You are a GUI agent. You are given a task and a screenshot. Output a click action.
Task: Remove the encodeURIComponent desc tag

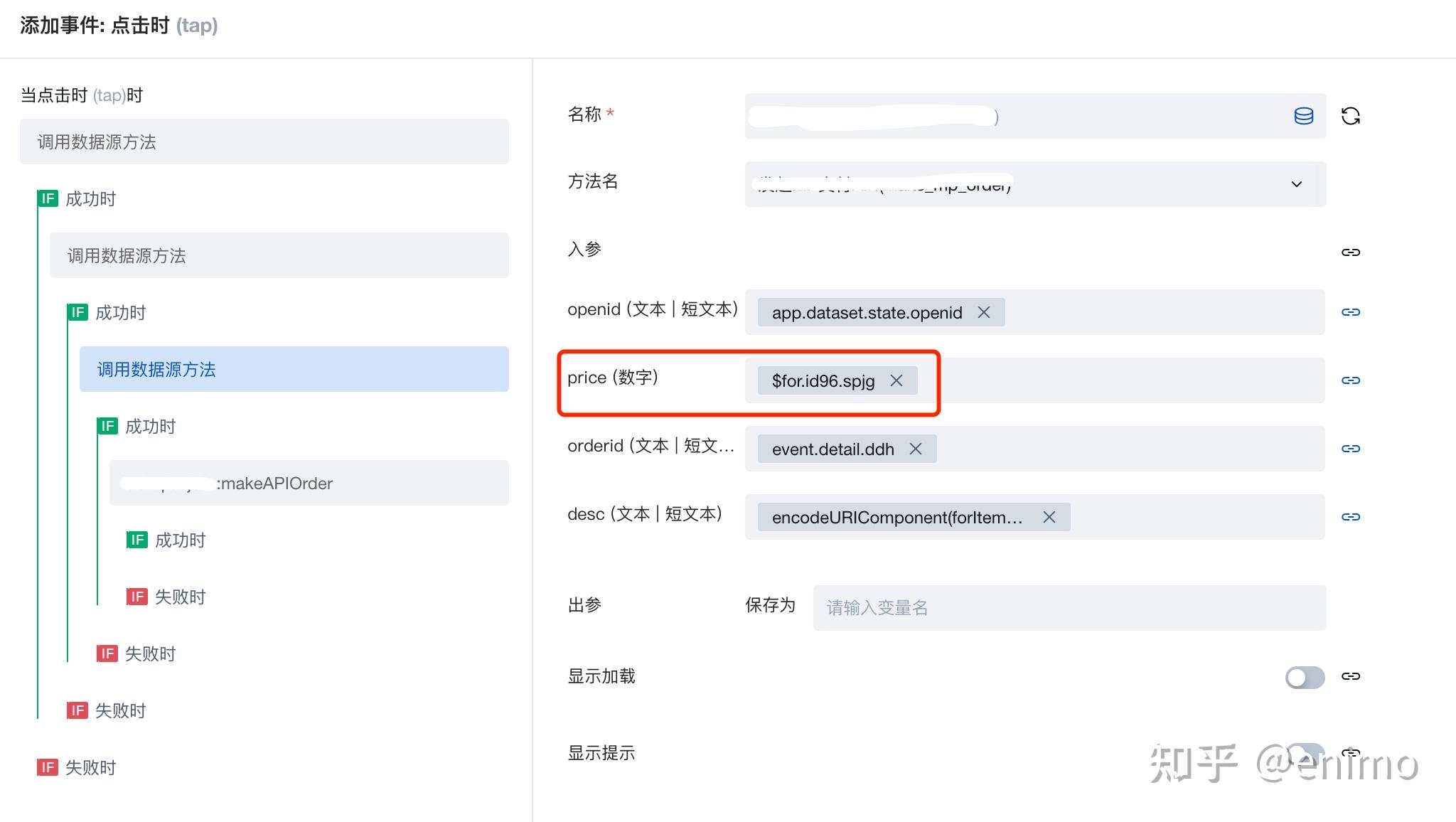1049,518
